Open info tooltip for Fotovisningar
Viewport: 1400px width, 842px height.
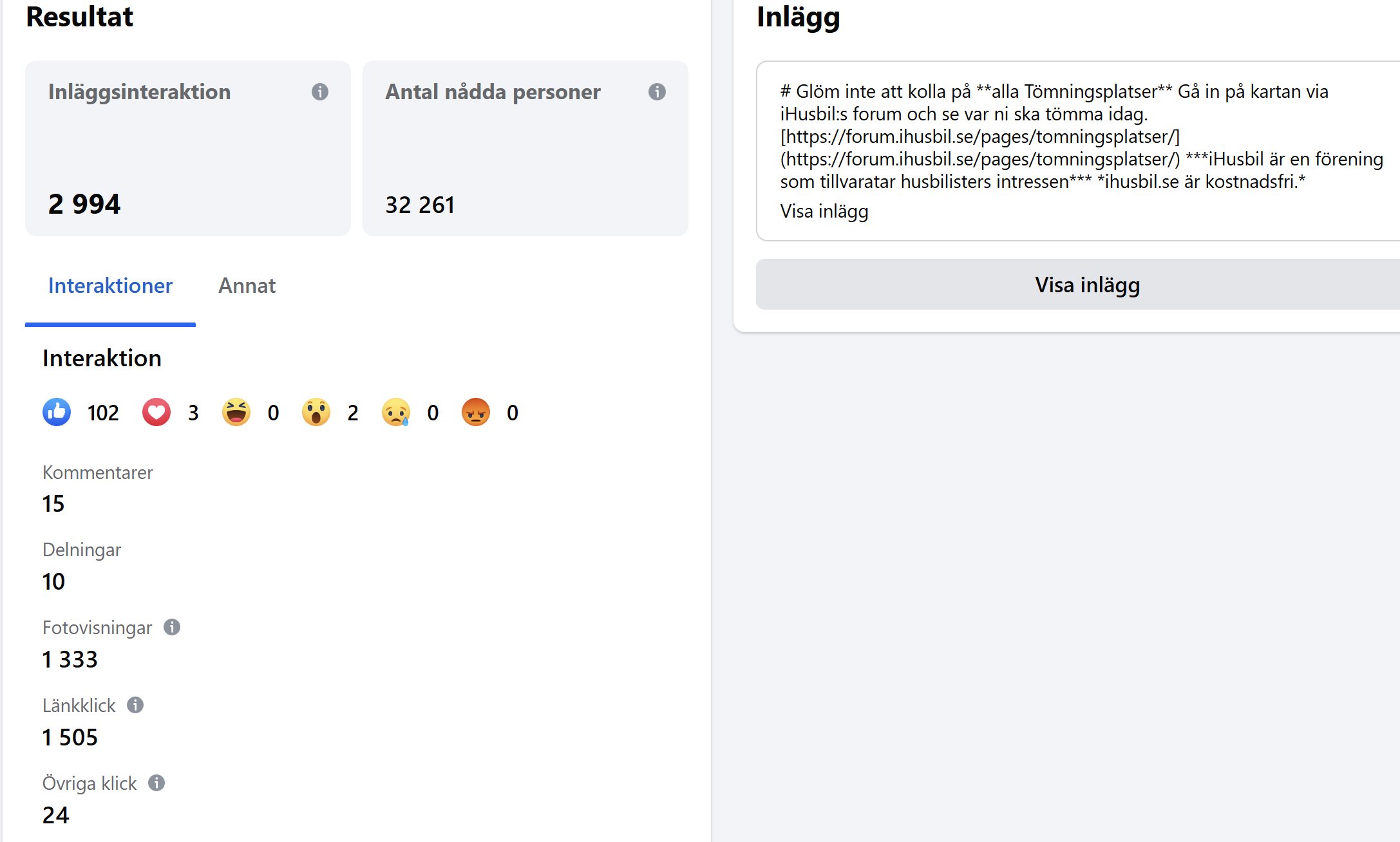coord(172,627)
